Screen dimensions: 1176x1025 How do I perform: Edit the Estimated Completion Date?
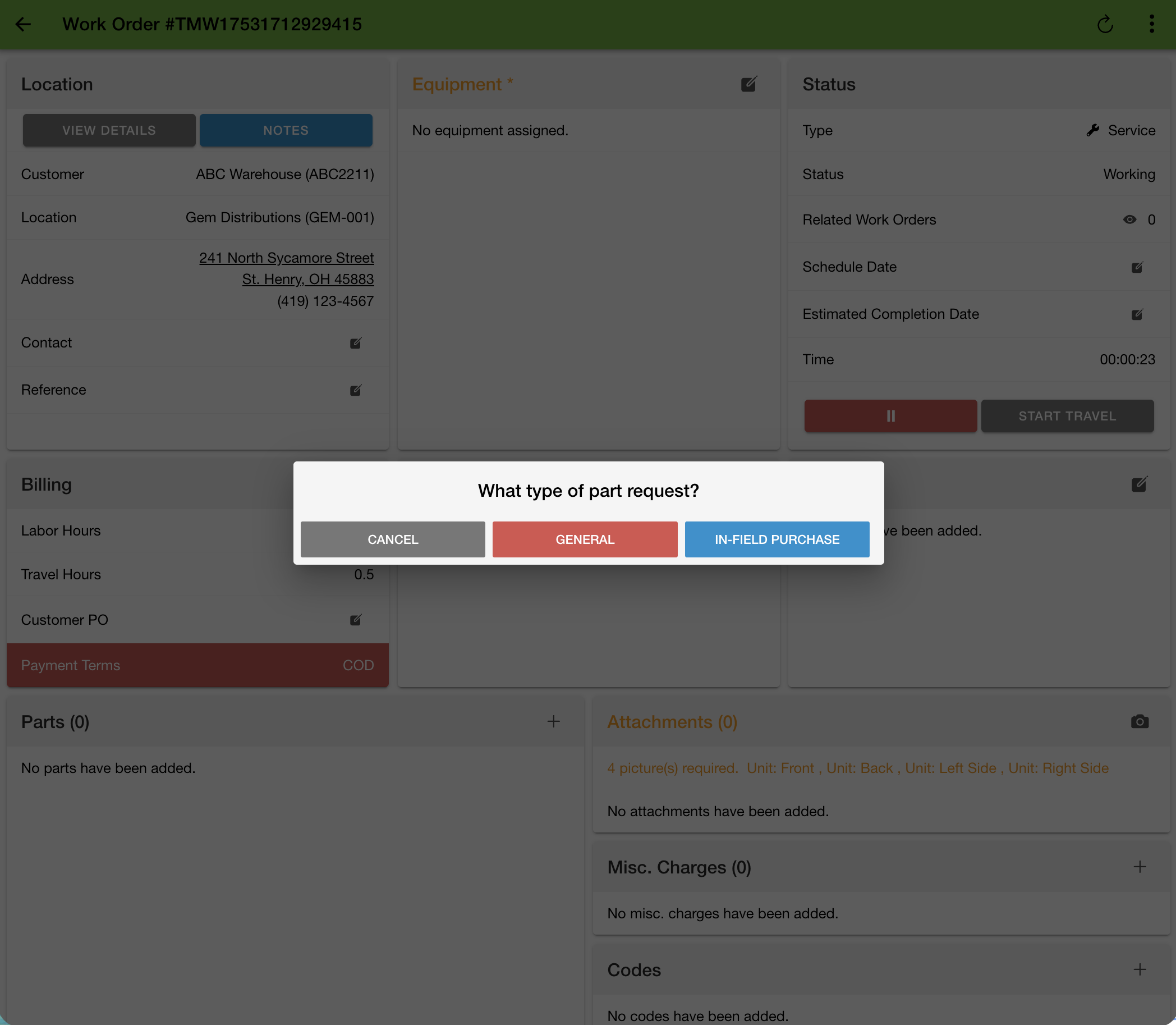[x=1137, y=314]
